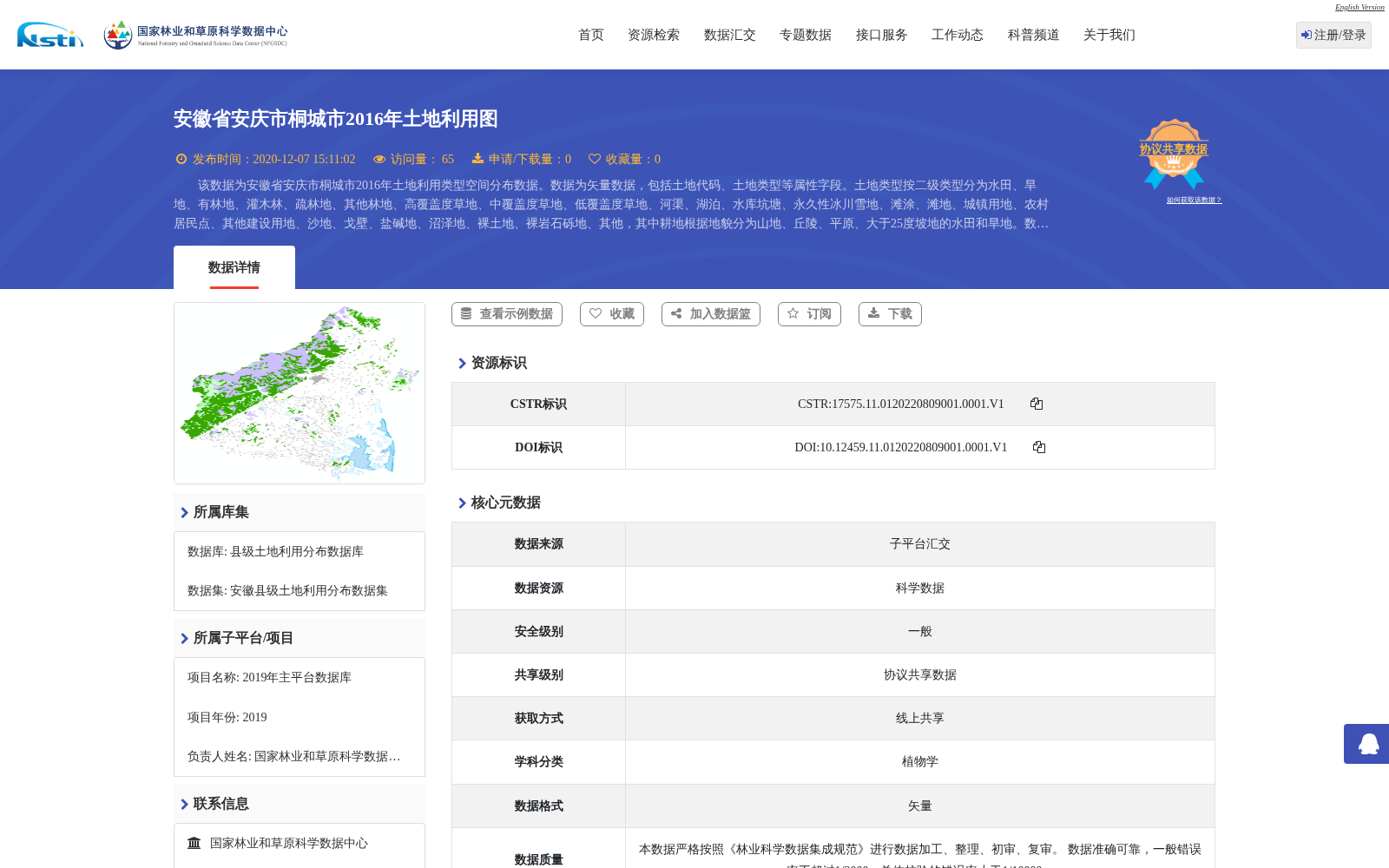
Task: Click 加入数据篮 button
Action: point(711,314)
